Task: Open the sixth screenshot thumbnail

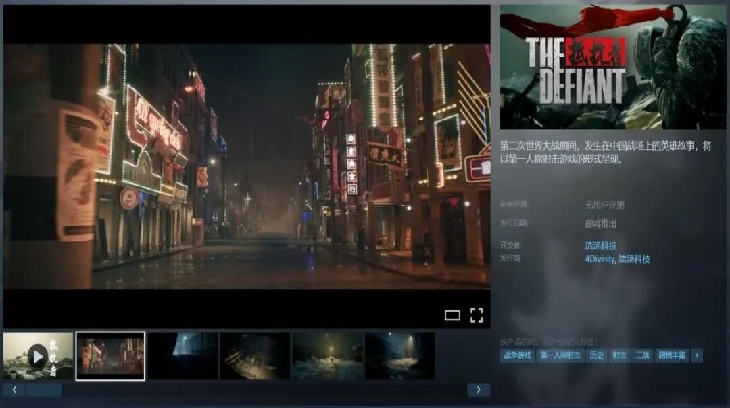Action: coord(399,355)
